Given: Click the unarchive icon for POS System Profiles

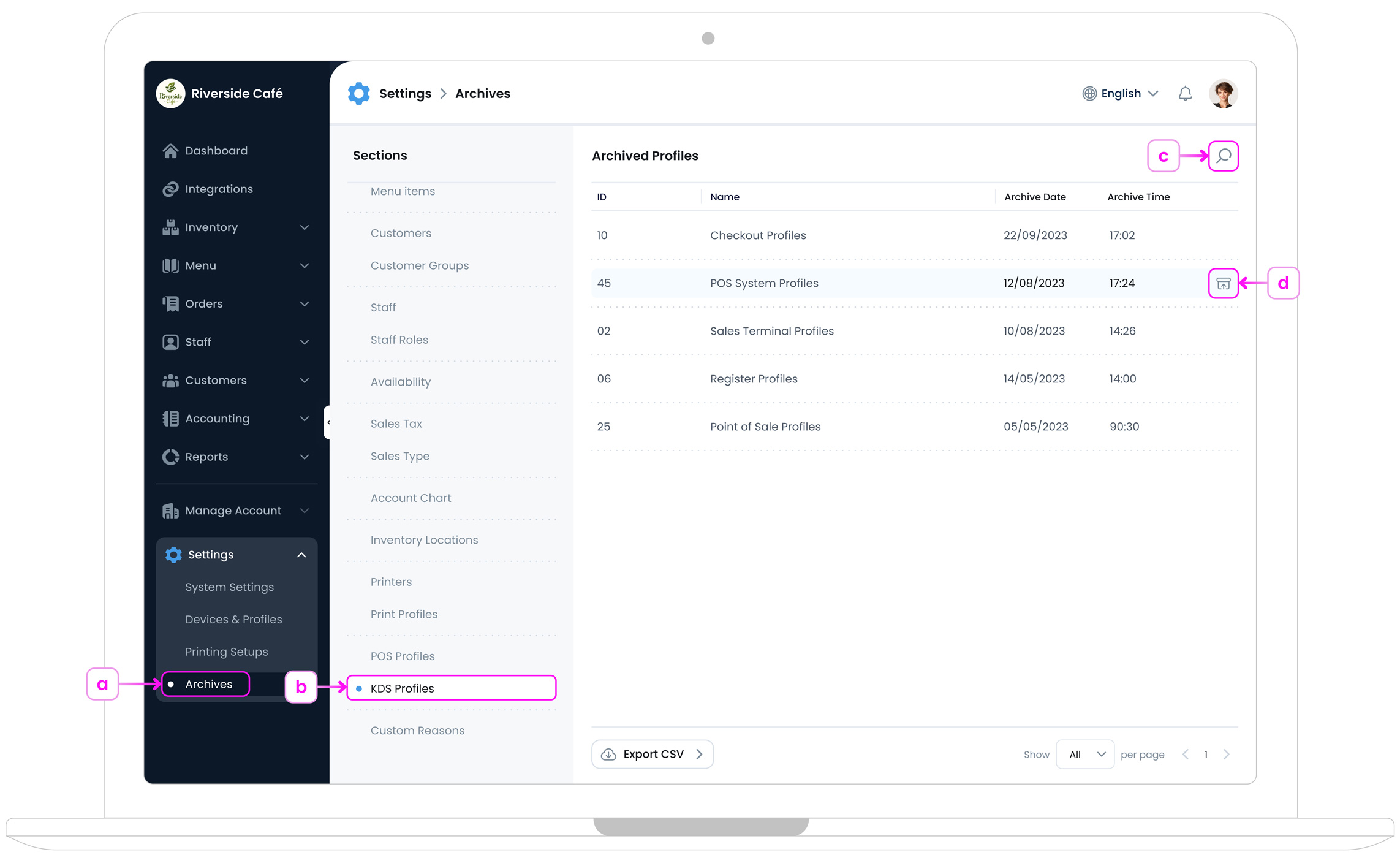Looking at the screenshot, I should tap(1223, 283).
